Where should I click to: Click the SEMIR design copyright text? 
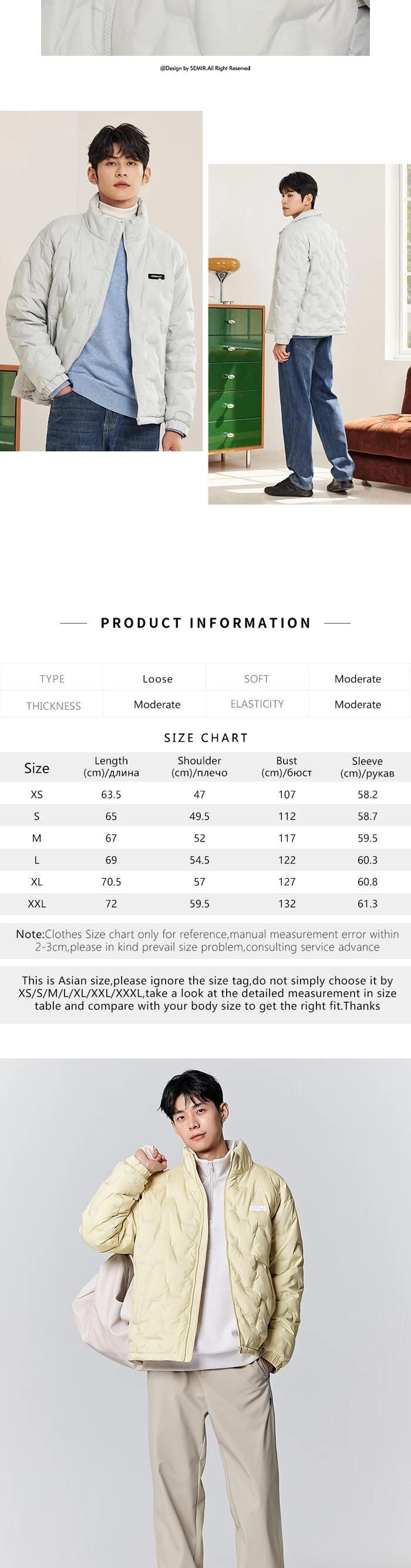(x=205, y=68)
